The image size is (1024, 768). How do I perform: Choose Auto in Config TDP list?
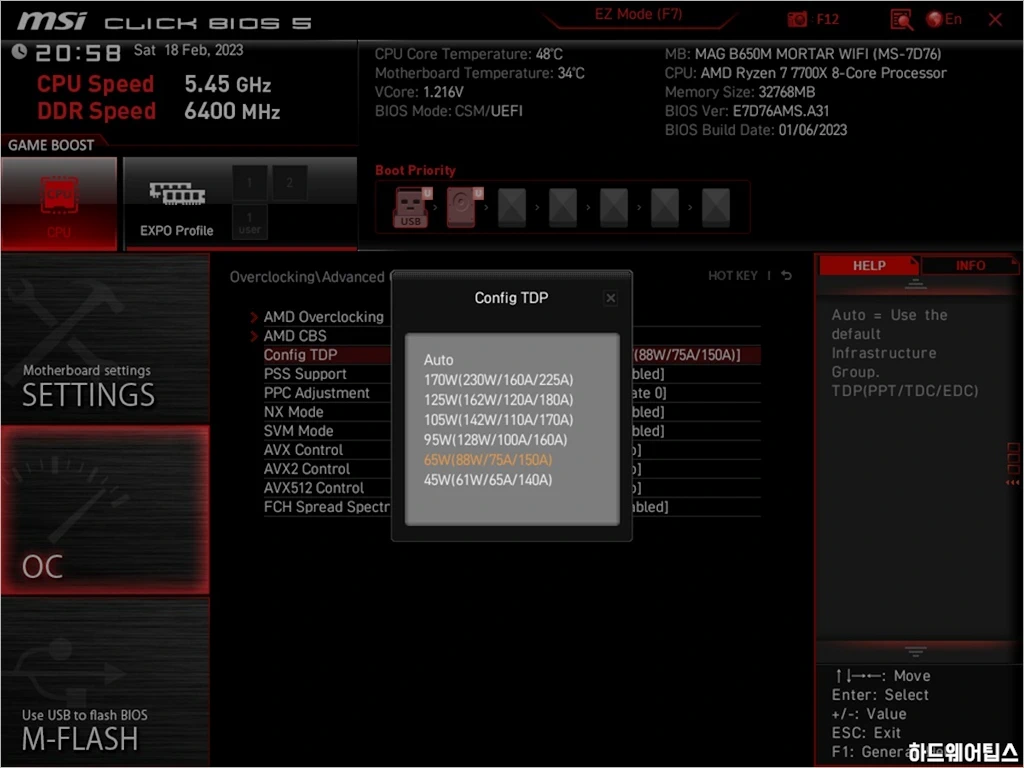click(438, 360)
